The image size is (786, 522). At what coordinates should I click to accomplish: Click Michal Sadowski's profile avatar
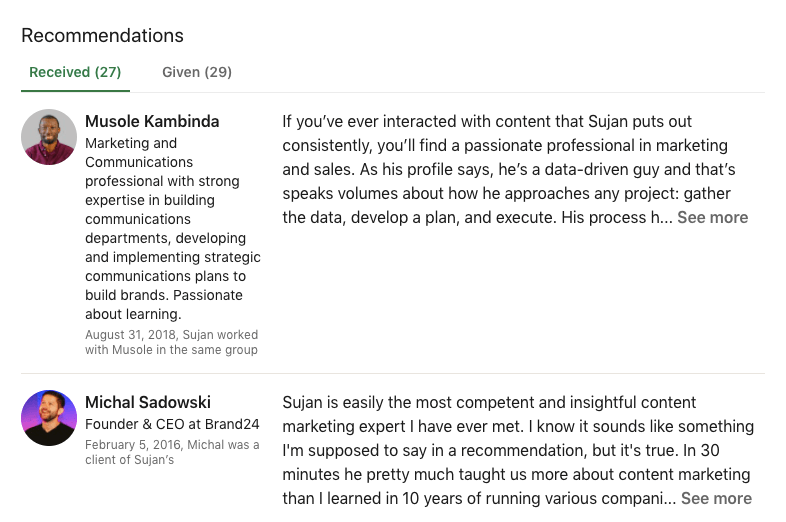[x=49, y=418]
